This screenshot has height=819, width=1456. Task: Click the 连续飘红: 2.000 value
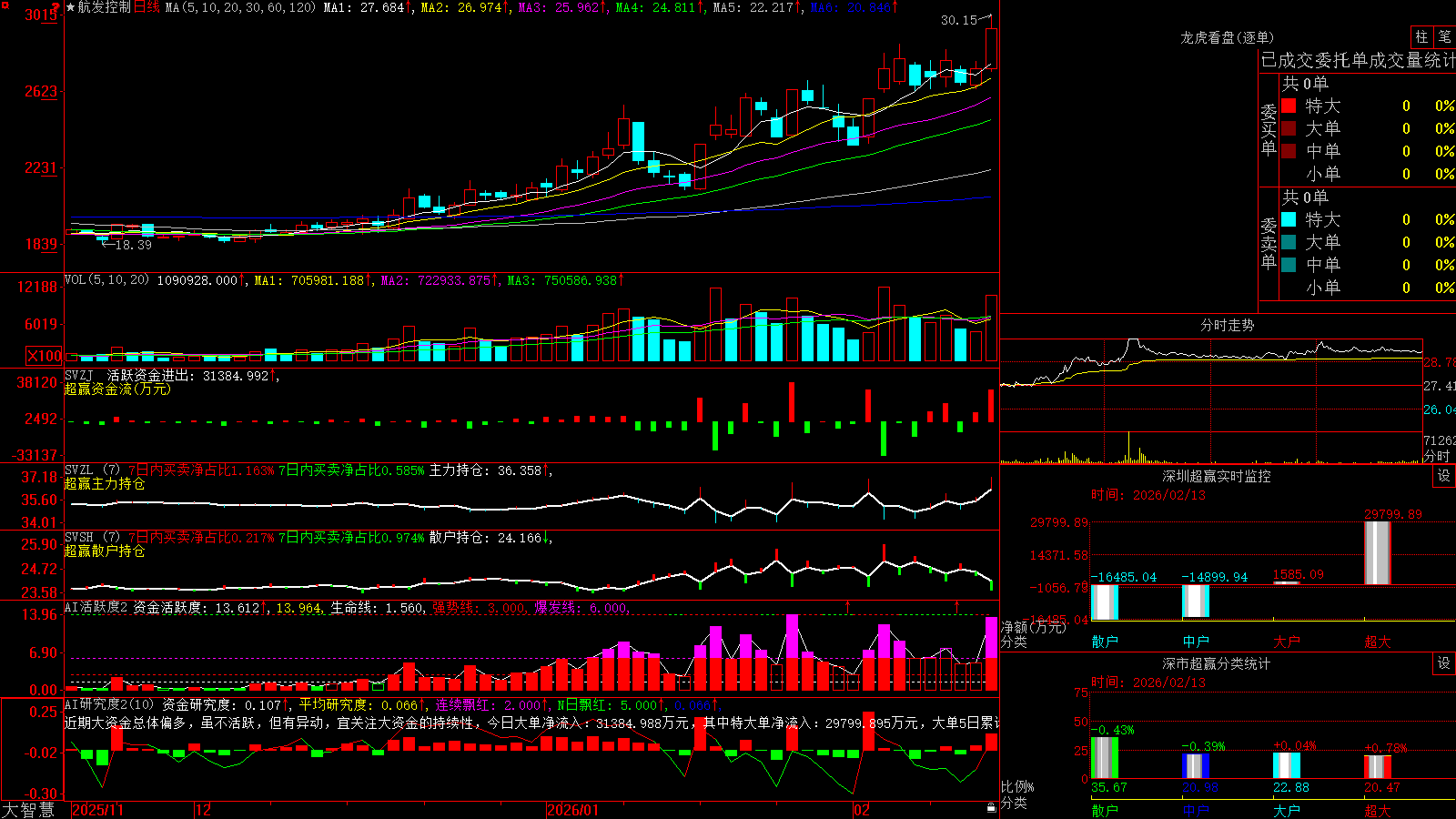(489, 704)
